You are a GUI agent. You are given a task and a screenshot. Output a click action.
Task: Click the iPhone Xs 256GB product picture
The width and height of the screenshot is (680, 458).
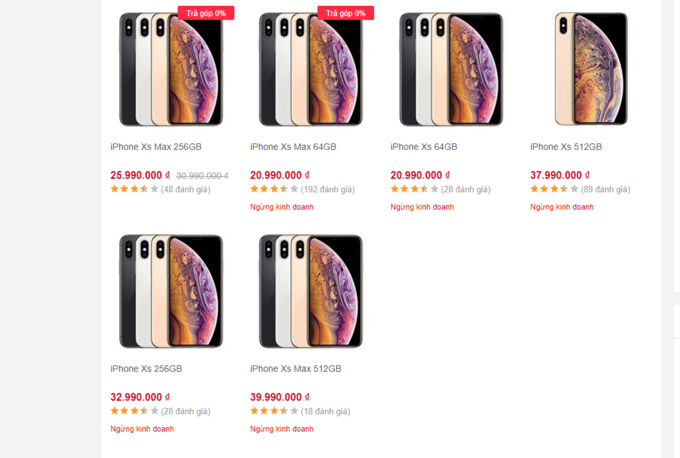(x=170, y=292)
